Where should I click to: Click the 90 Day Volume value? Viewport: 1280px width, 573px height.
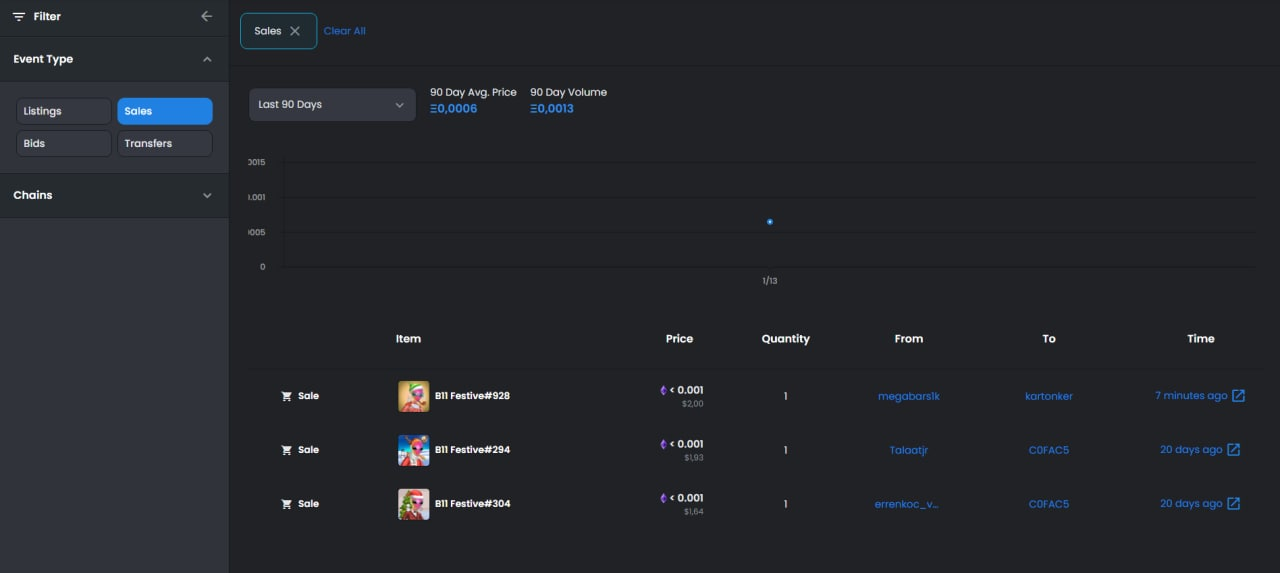tap(552, 109)
